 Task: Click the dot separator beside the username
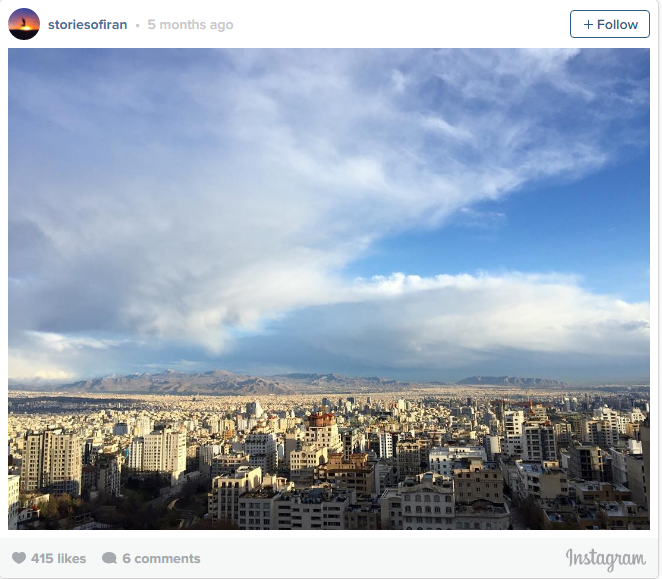138,25
